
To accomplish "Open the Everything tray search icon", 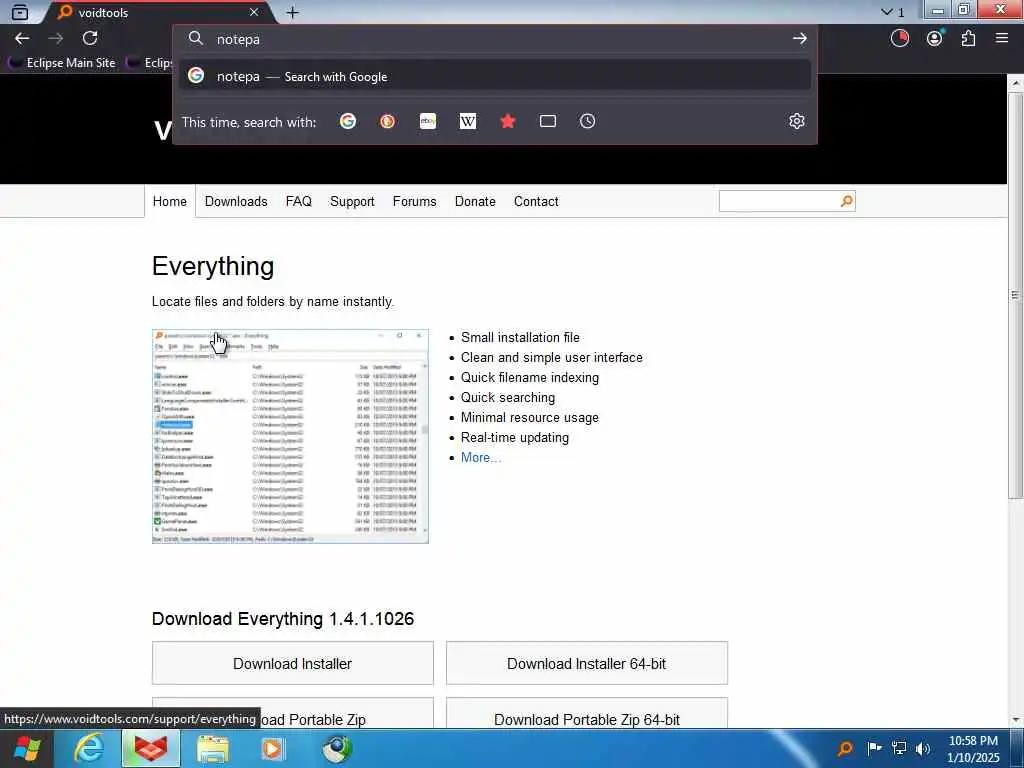I will pos(844,748).
